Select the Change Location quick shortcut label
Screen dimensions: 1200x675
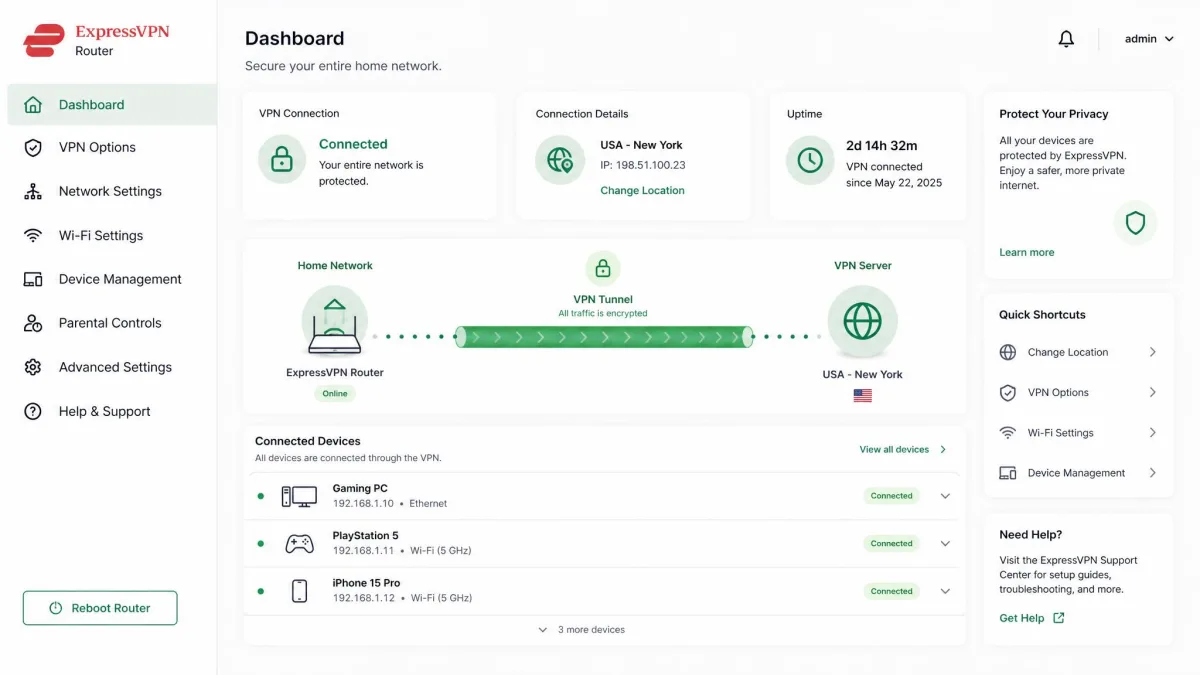(x=1067, y=352)
